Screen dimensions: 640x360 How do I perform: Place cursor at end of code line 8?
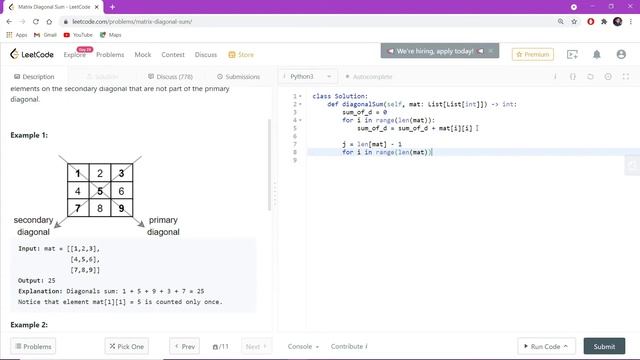pos(432,152)
